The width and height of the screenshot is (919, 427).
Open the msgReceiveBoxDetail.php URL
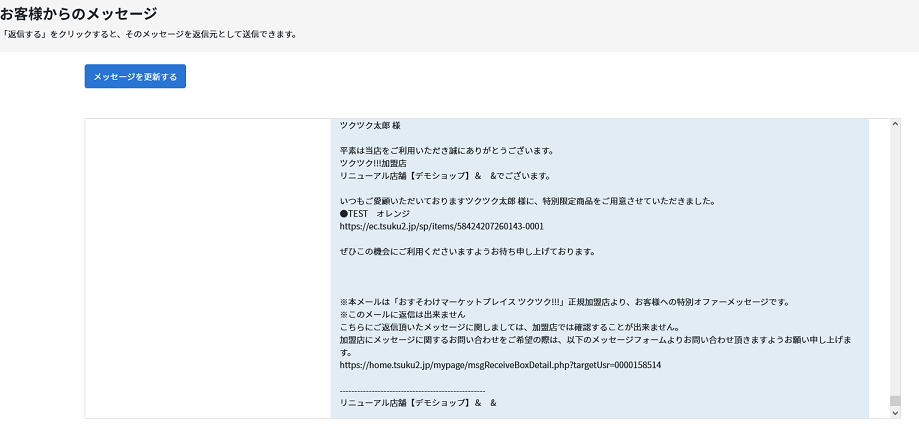(x=500, y=365)
